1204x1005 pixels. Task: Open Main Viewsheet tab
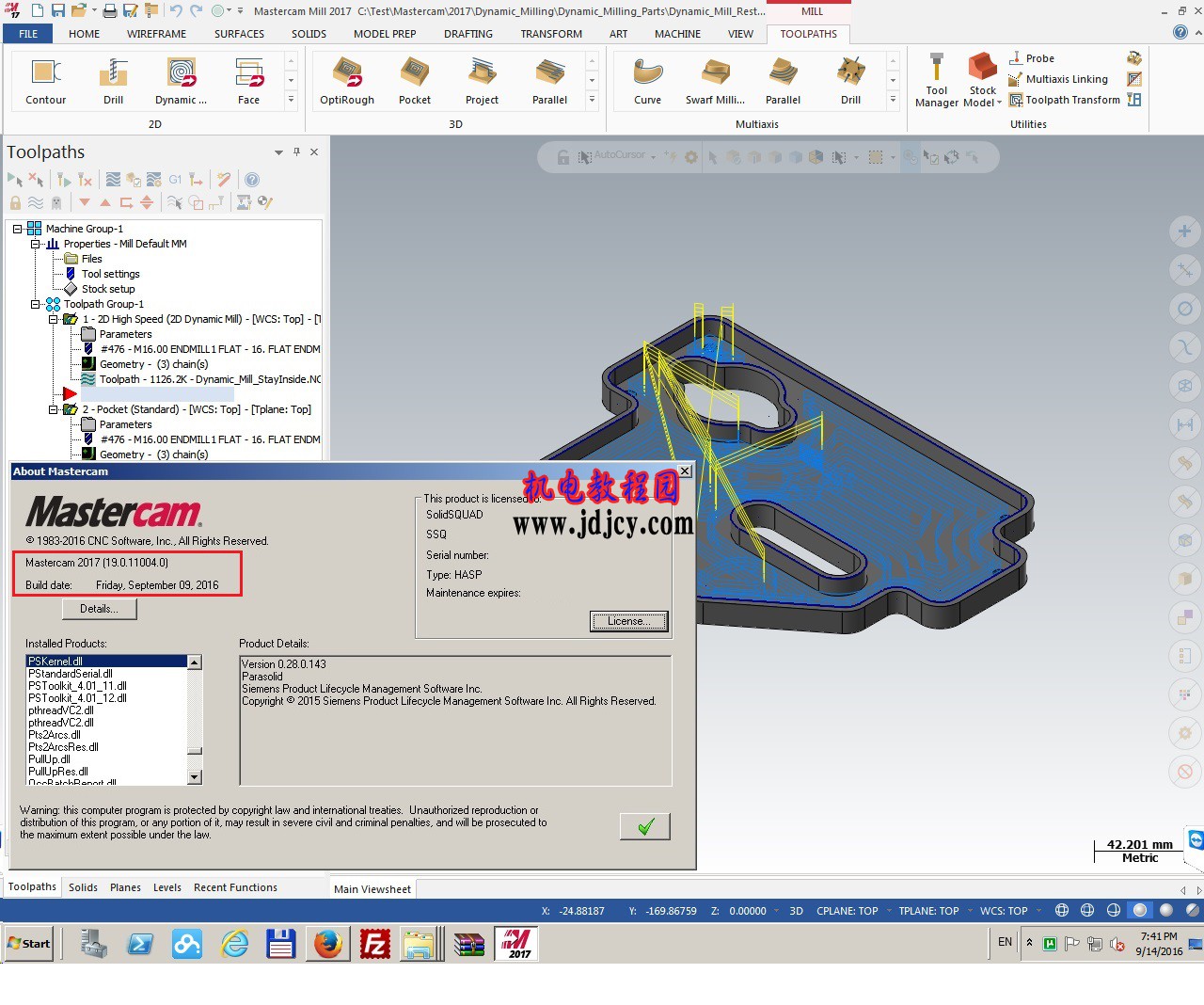coord(372,889)
